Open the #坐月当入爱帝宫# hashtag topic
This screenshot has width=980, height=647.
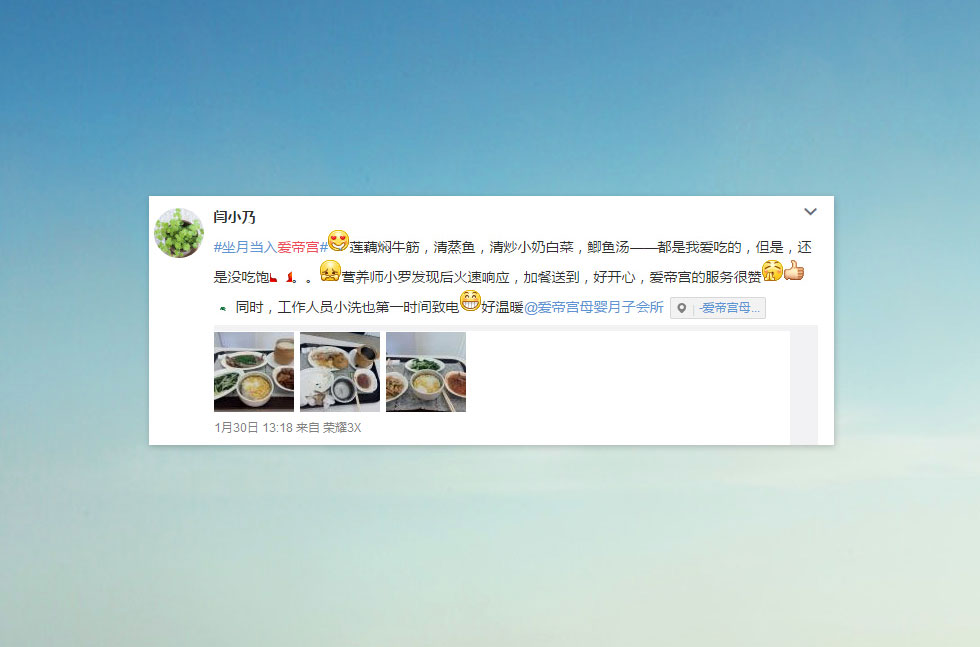[271, 247]
